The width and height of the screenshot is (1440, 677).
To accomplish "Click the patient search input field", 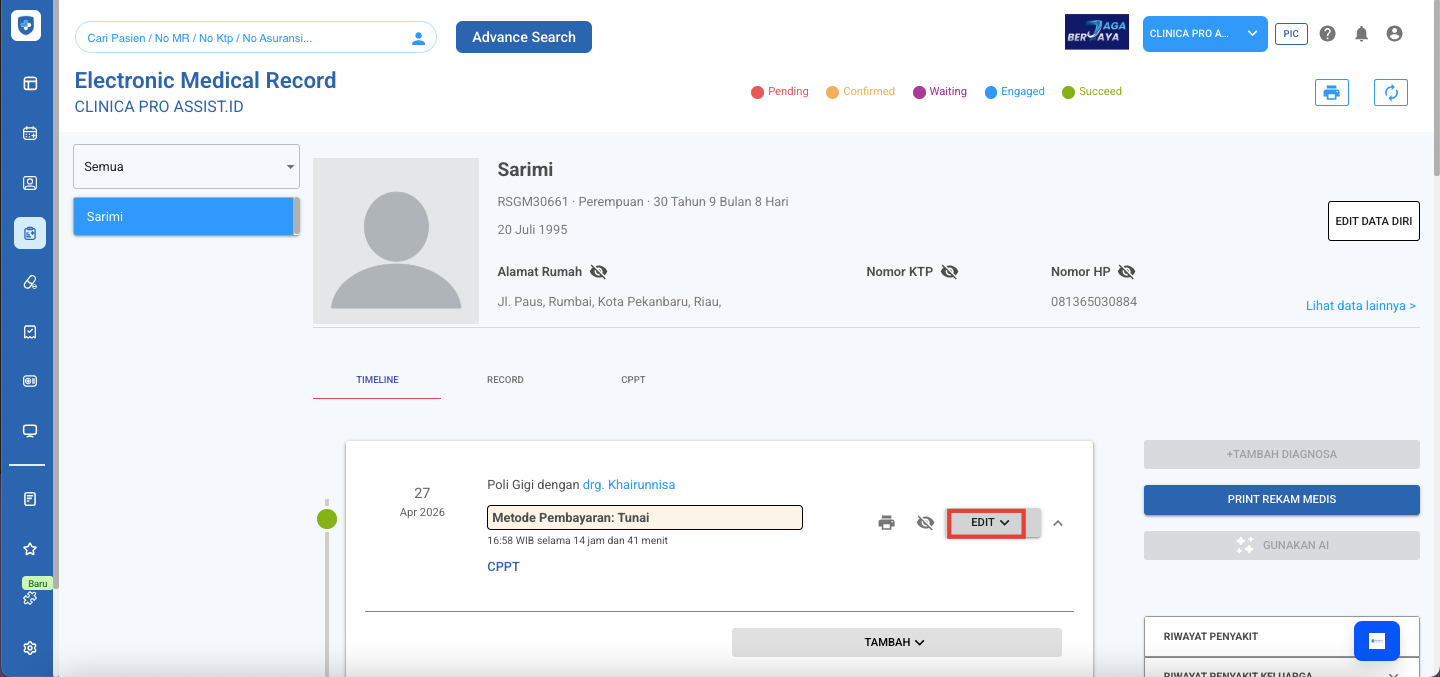I will [245, 38].
